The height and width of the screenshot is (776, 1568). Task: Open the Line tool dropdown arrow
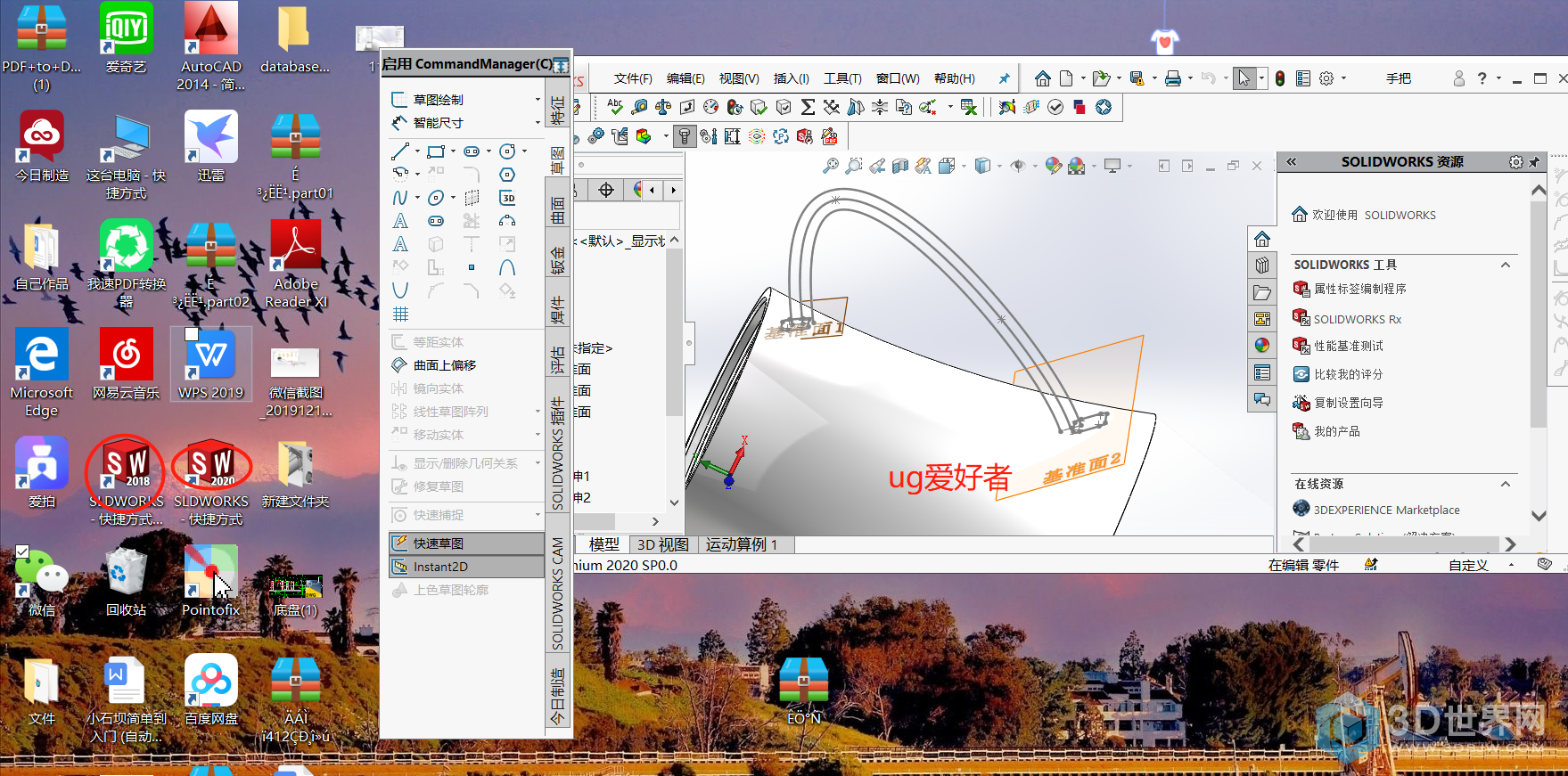tap(417, 151)
